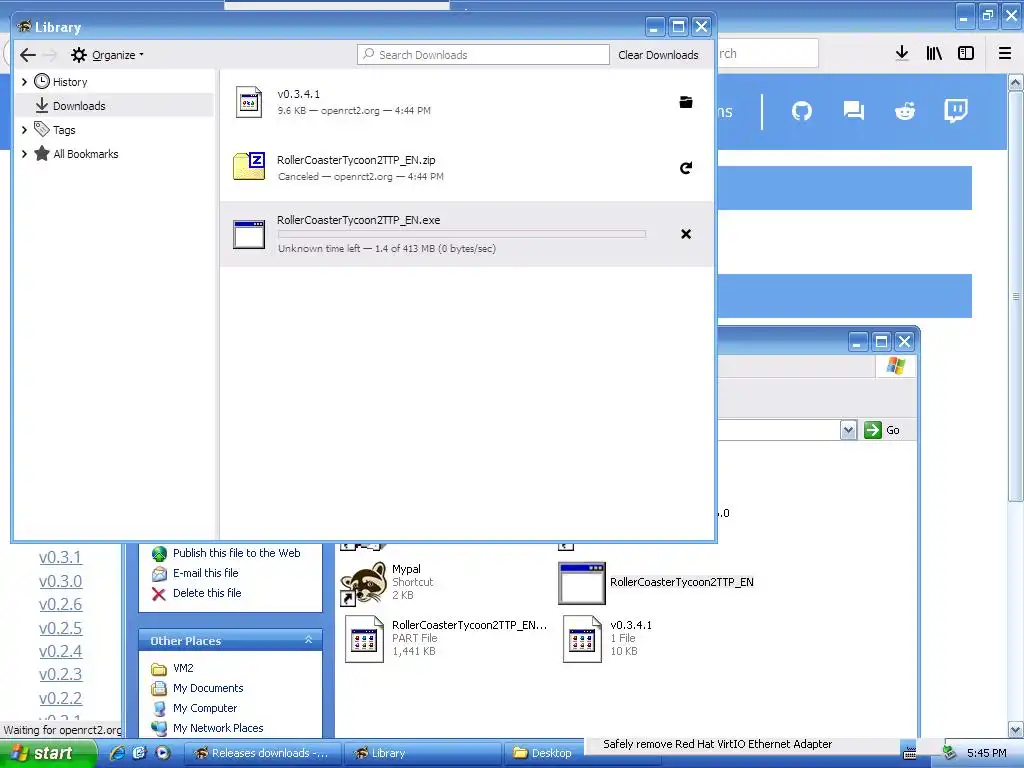The image size is (1024, 768).
Task: Open the Explorer address bar dropdown
Action: (848, 430)
